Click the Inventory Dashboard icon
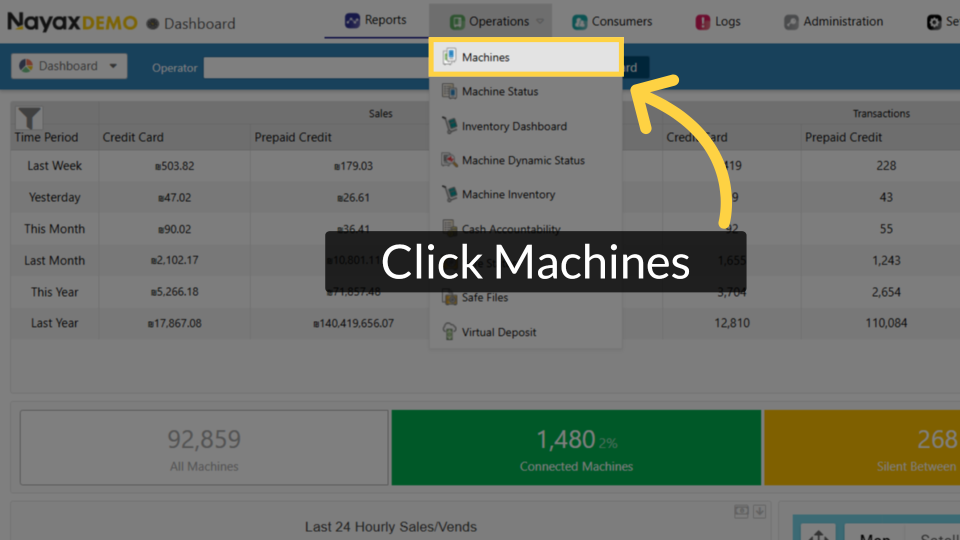The width and height of the screenshot is (960, 540). (x=449, y=126)
